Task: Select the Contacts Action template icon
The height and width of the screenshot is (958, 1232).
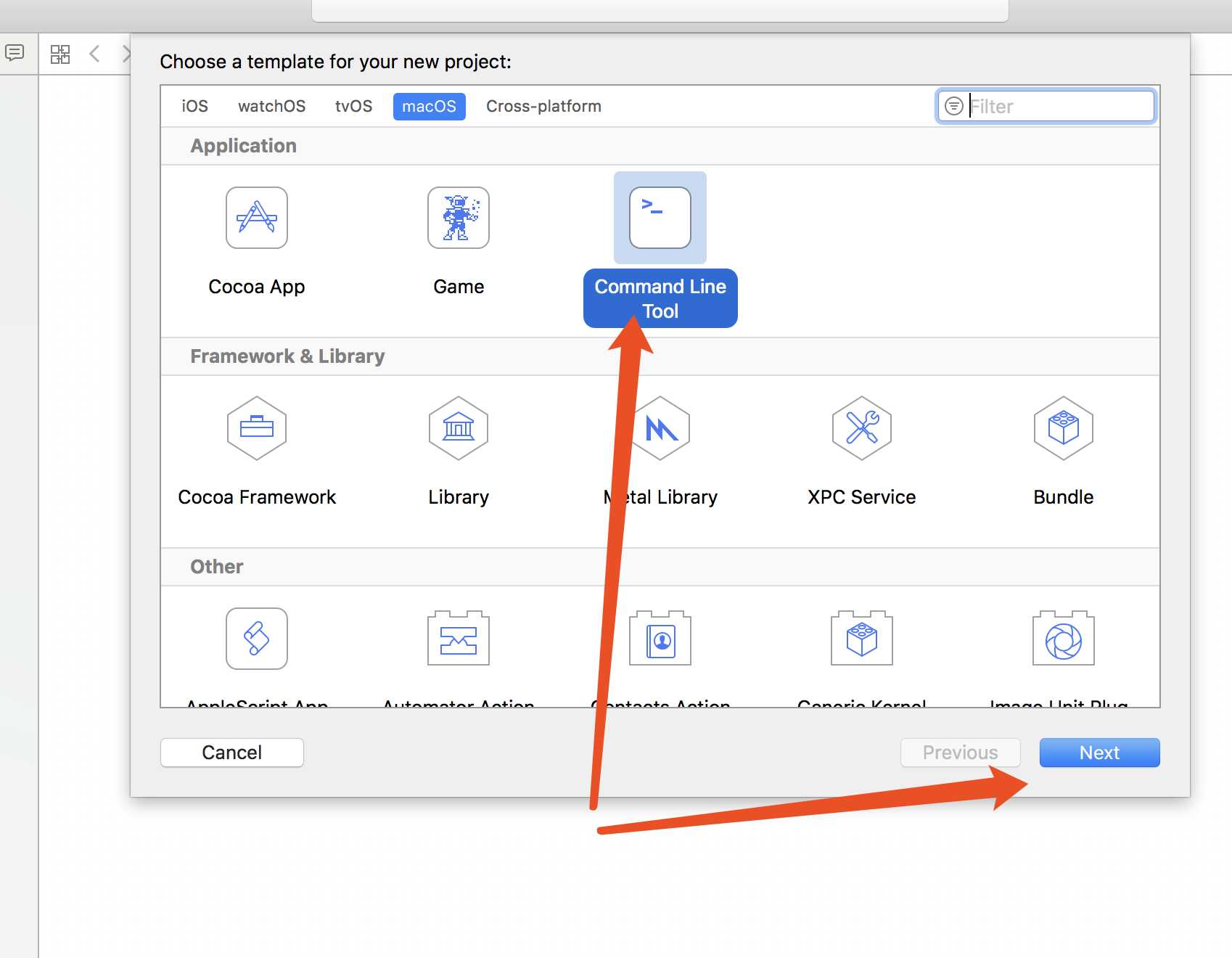Action: click(x=660, y=638)
